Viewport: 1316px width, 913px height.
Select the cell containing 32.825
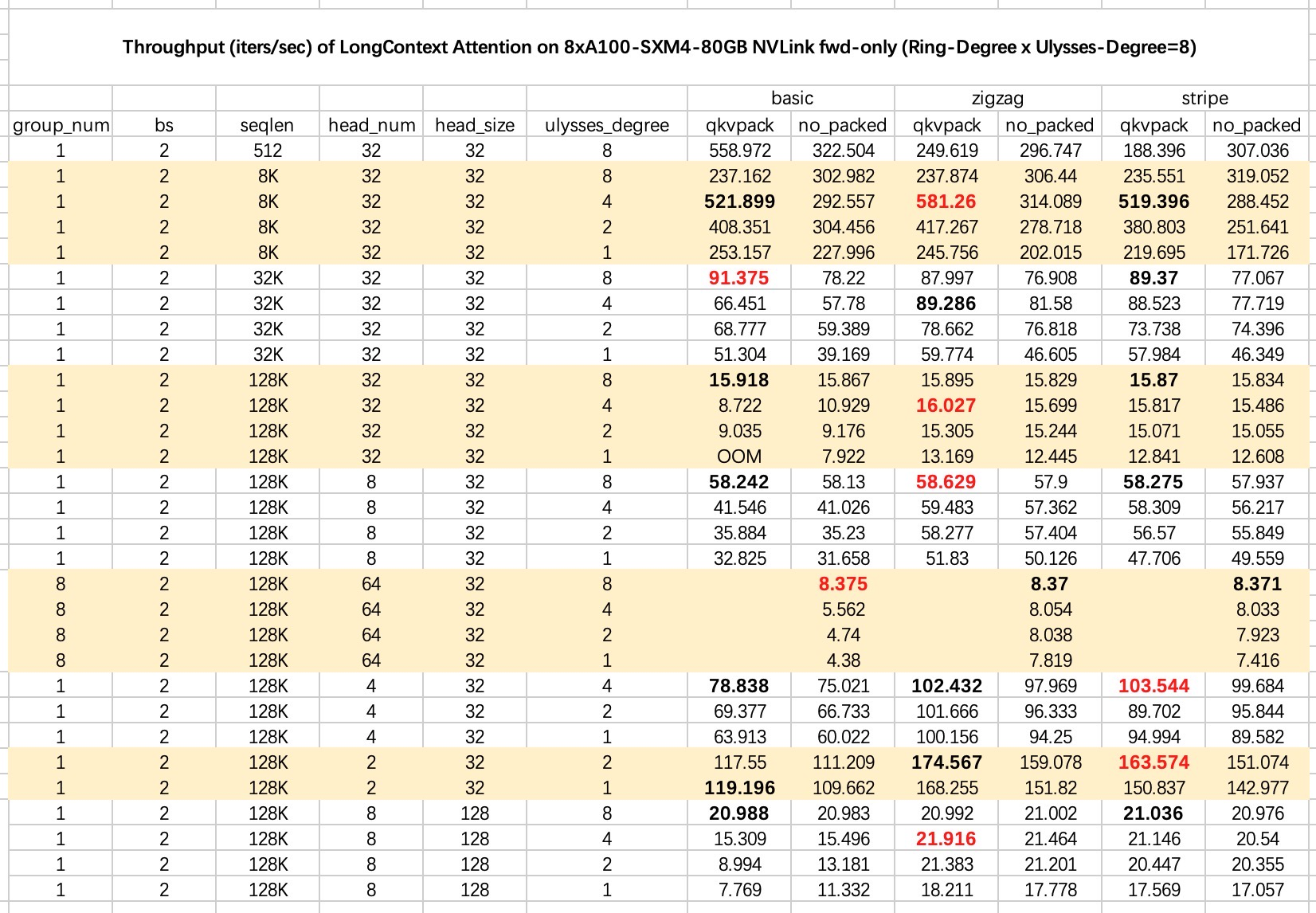pos(740,558)
